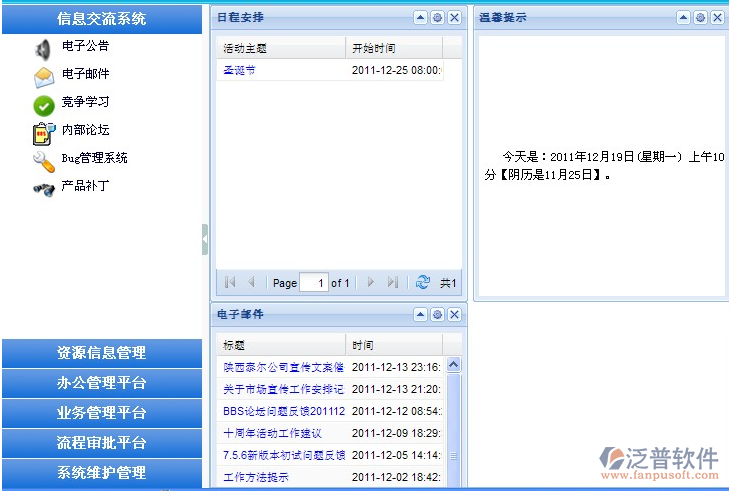Expand the 信息交流系统 menu header

pyautogui.click(x=102, y=19)
